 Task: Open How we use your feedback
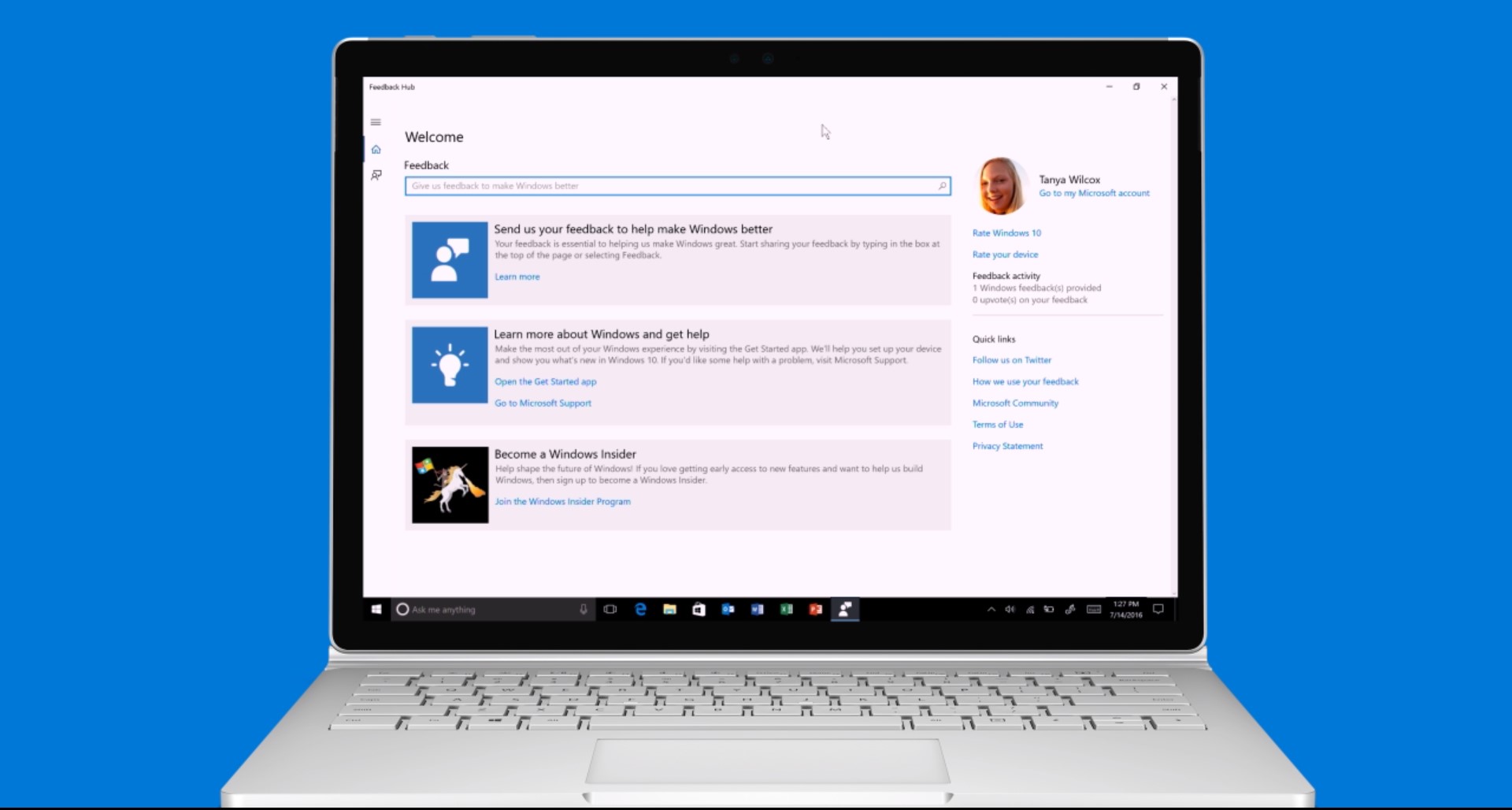tap(1025, 381)
